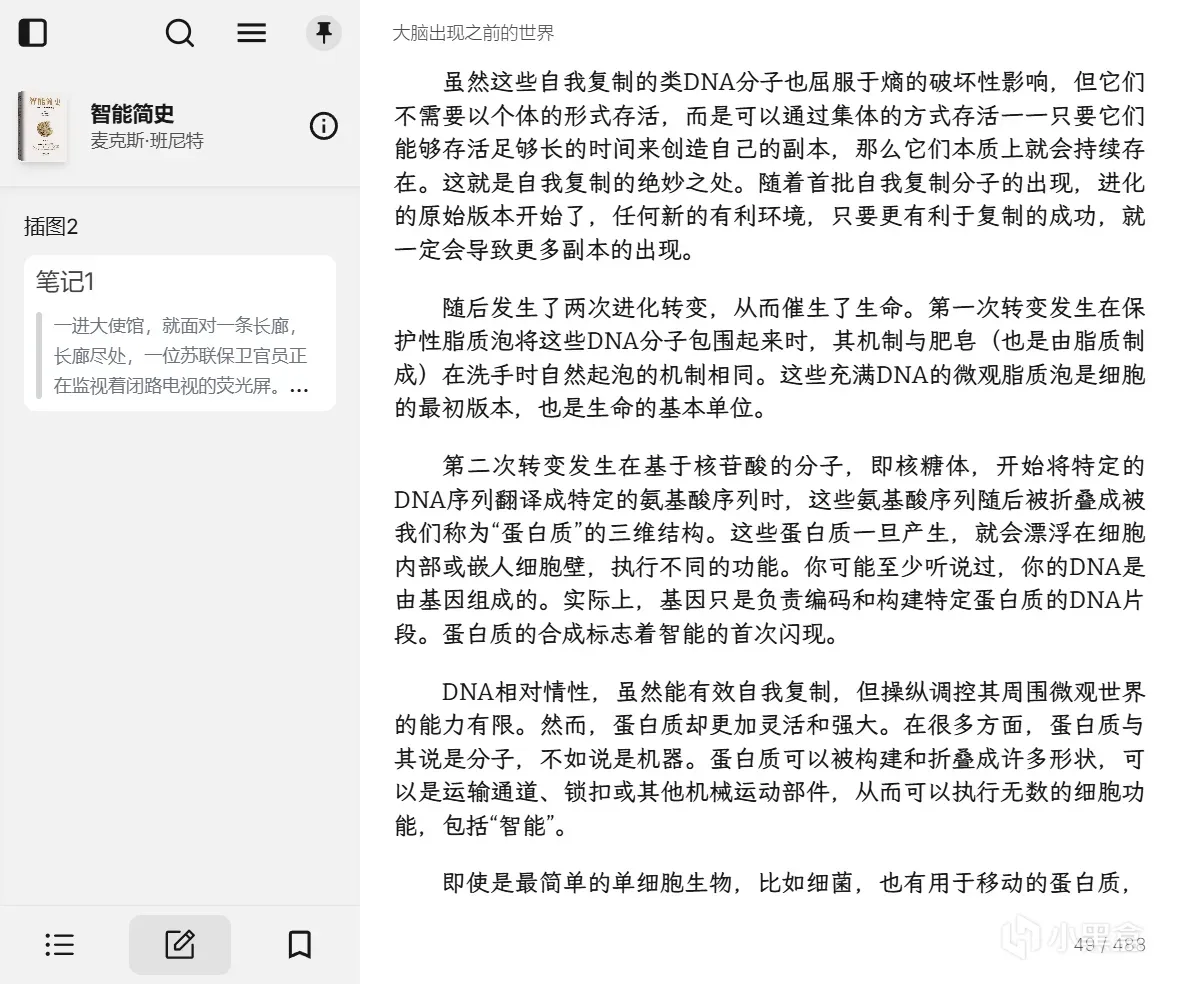Open search with magnifier icon
Screen dimensions: 1178x984
(180, 33)
